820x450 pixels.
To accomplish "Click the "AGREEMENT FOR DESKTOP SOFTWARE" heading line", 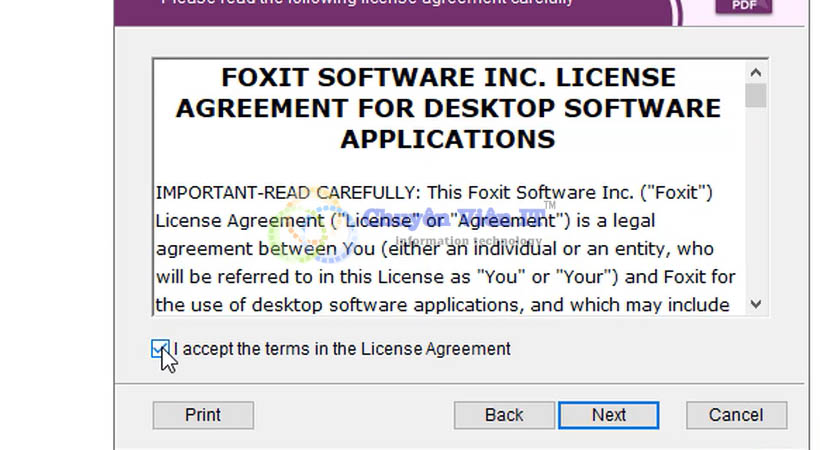I will (448, 108).
